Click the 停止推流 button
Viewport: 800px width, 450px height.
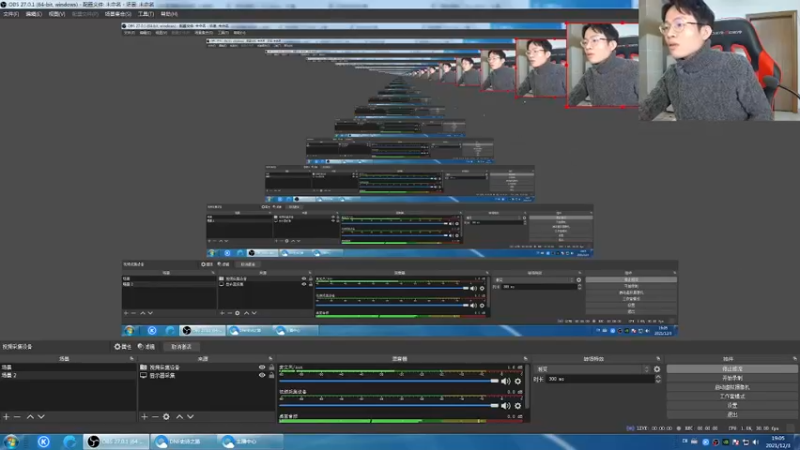[x=732, y=369]
